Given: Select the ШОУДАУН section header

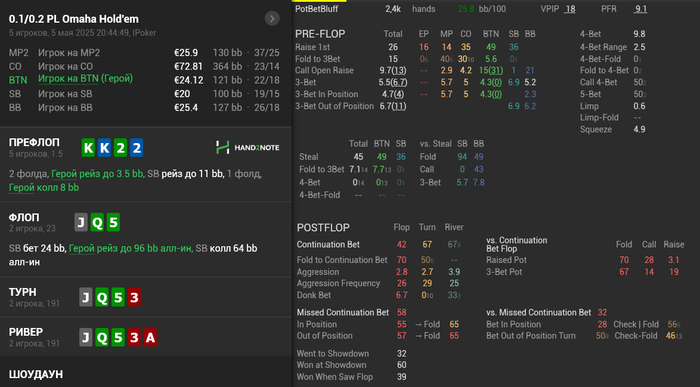Looking at the screenshot, I should click(x=36, y=374).
